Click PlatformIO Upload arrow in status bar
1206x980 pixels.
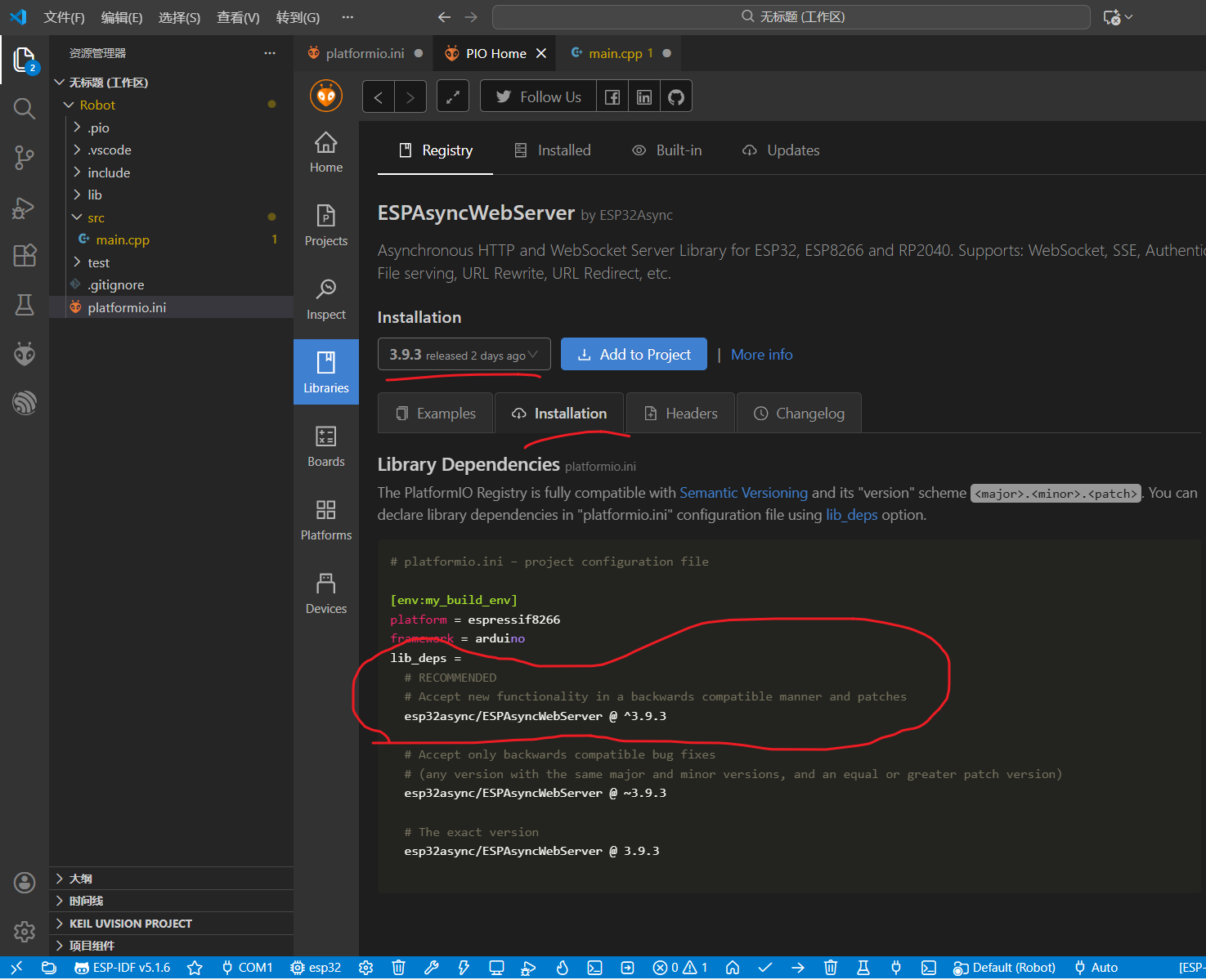pyautogui.click(x=798, y=968)
